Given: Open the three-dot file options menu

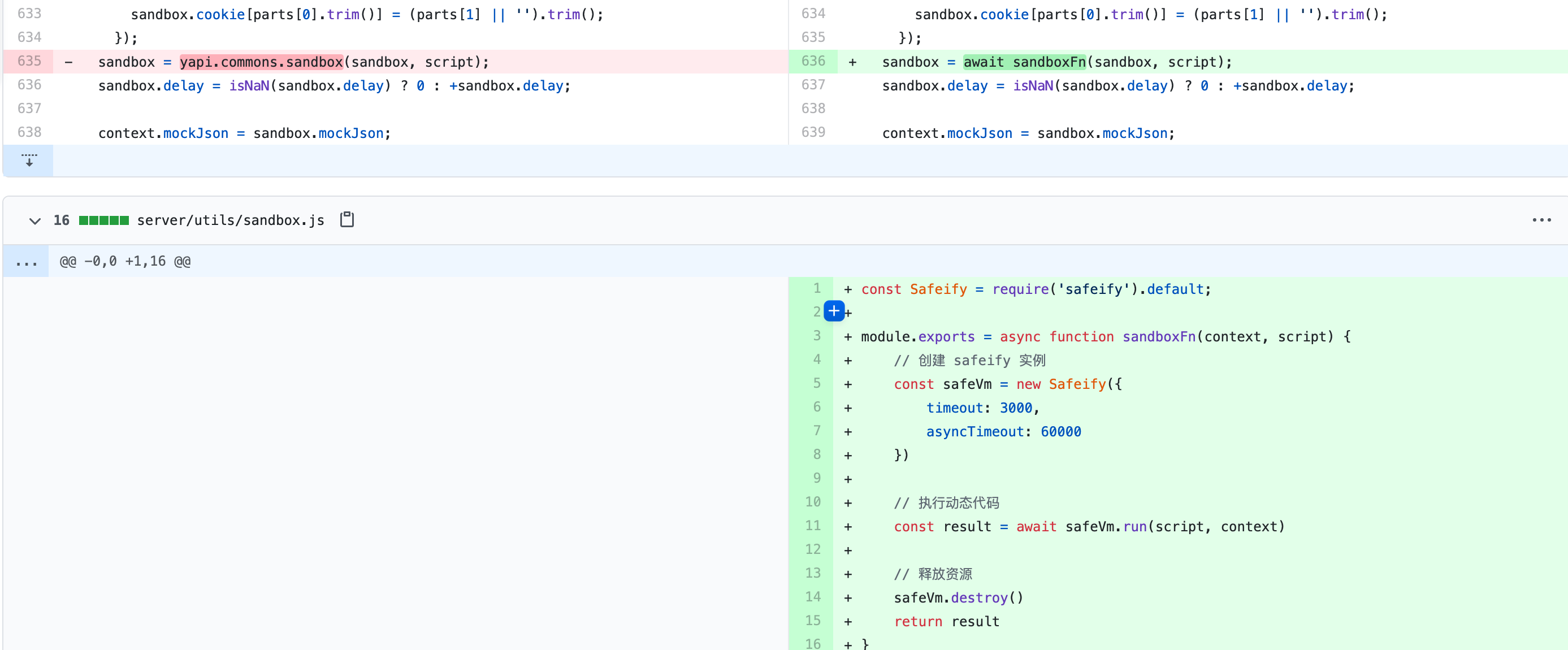Looking at the screenshot, I should tap(1541, 220).
